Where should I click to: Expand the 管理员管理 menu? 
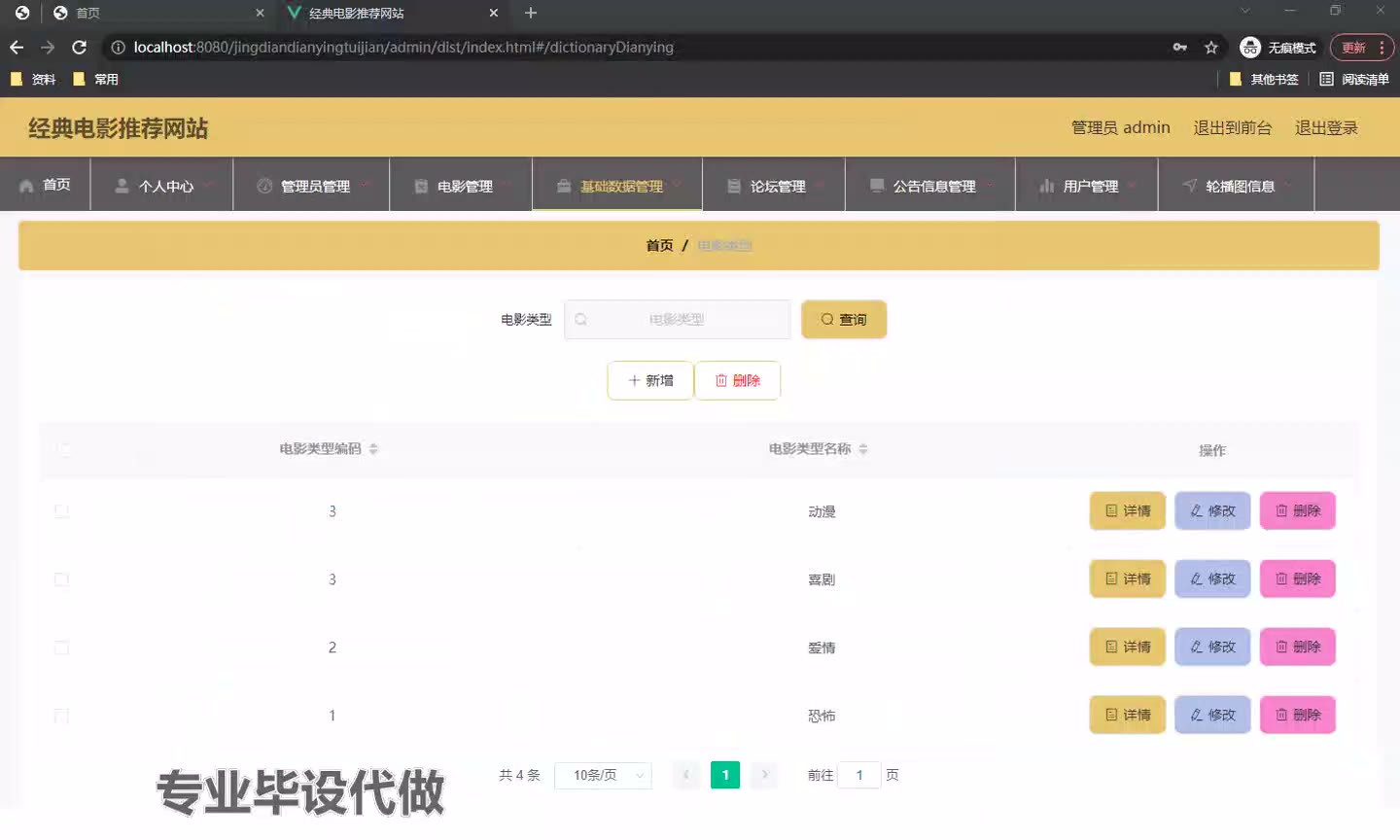click(311, 185)
